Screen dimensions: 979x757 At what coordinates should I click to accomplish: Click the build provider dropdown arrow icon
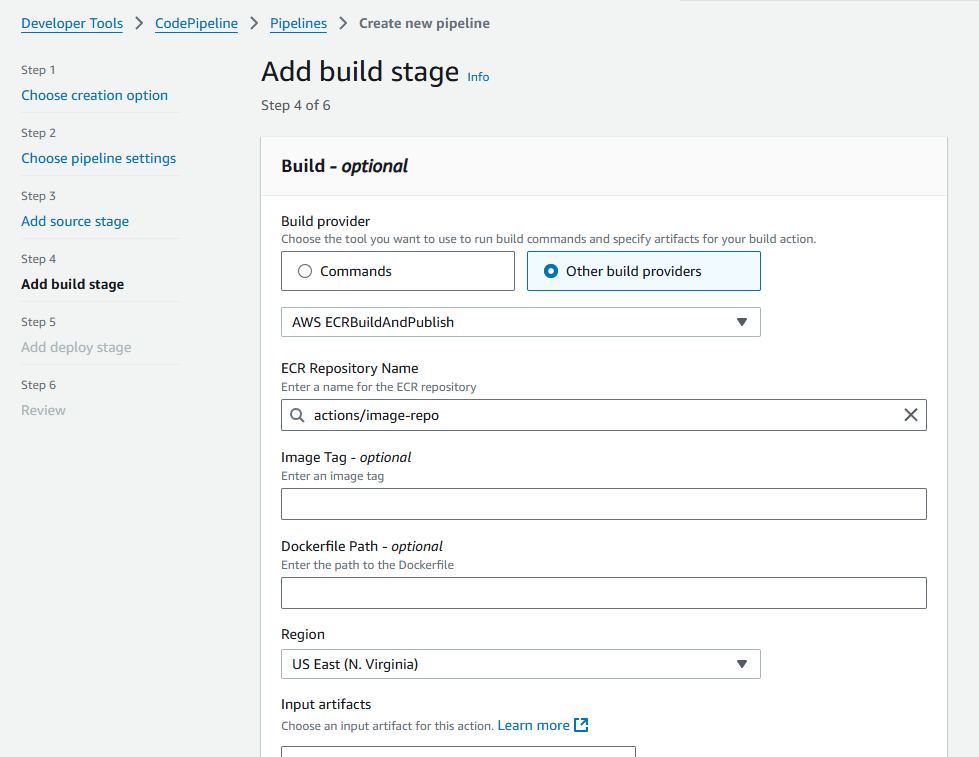741,322
